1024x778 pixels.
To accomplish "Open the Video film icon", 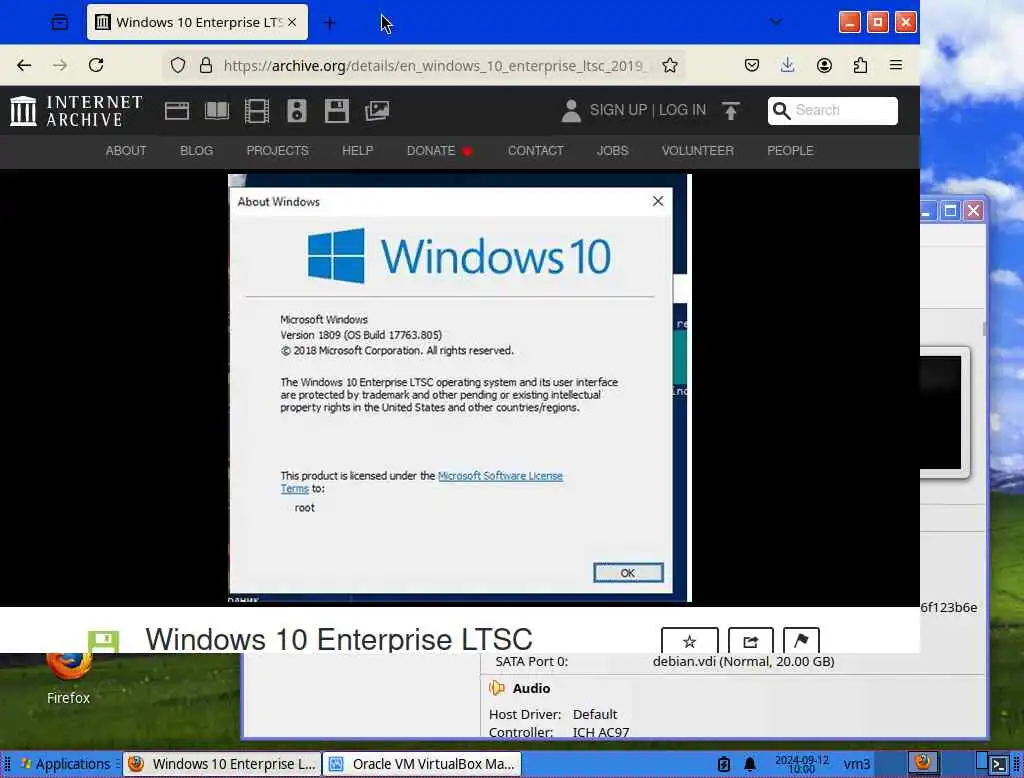I will (257, 110).
